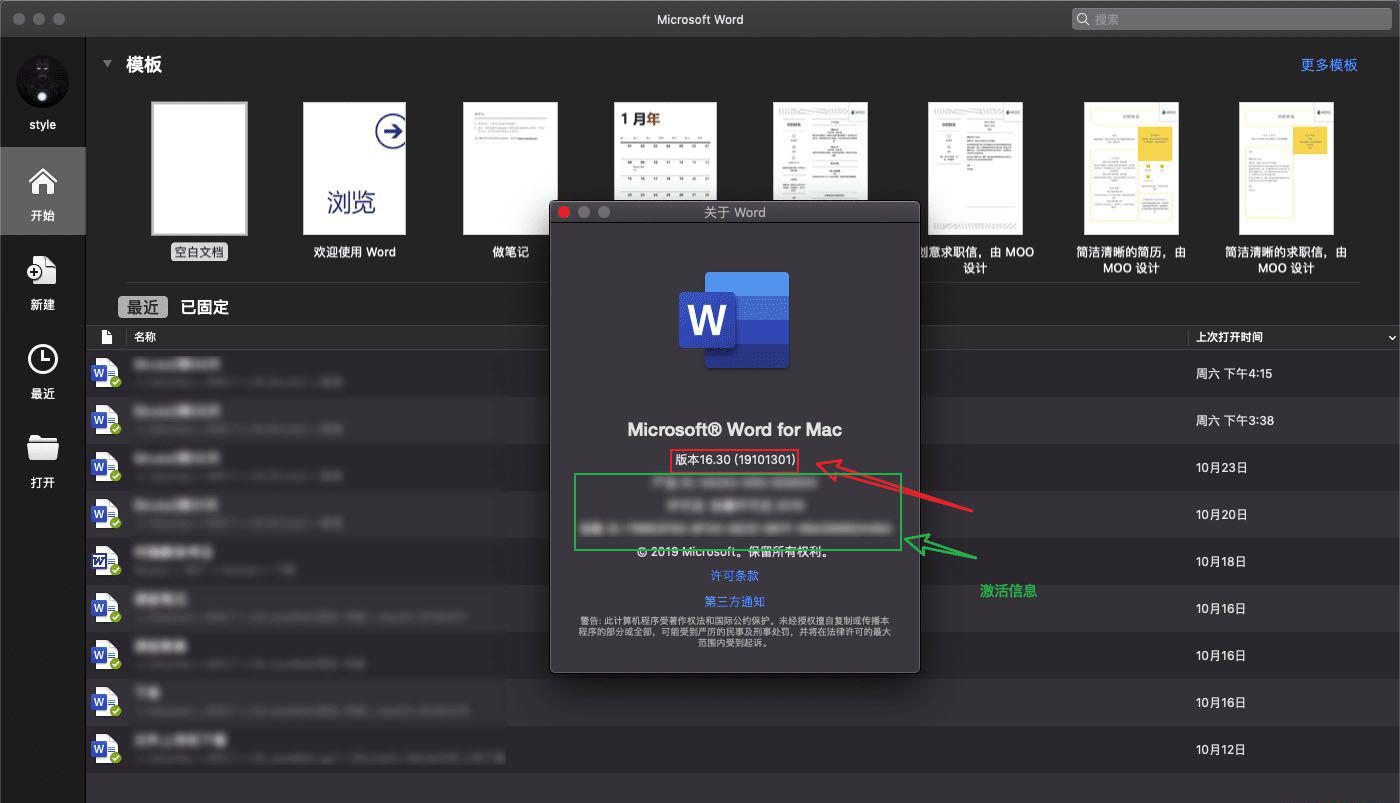Viewport: 1400px width, 803px height.
Task: Open the 上次打开时间 sort dropdown arrow
Action: [x=1392, y=338]
